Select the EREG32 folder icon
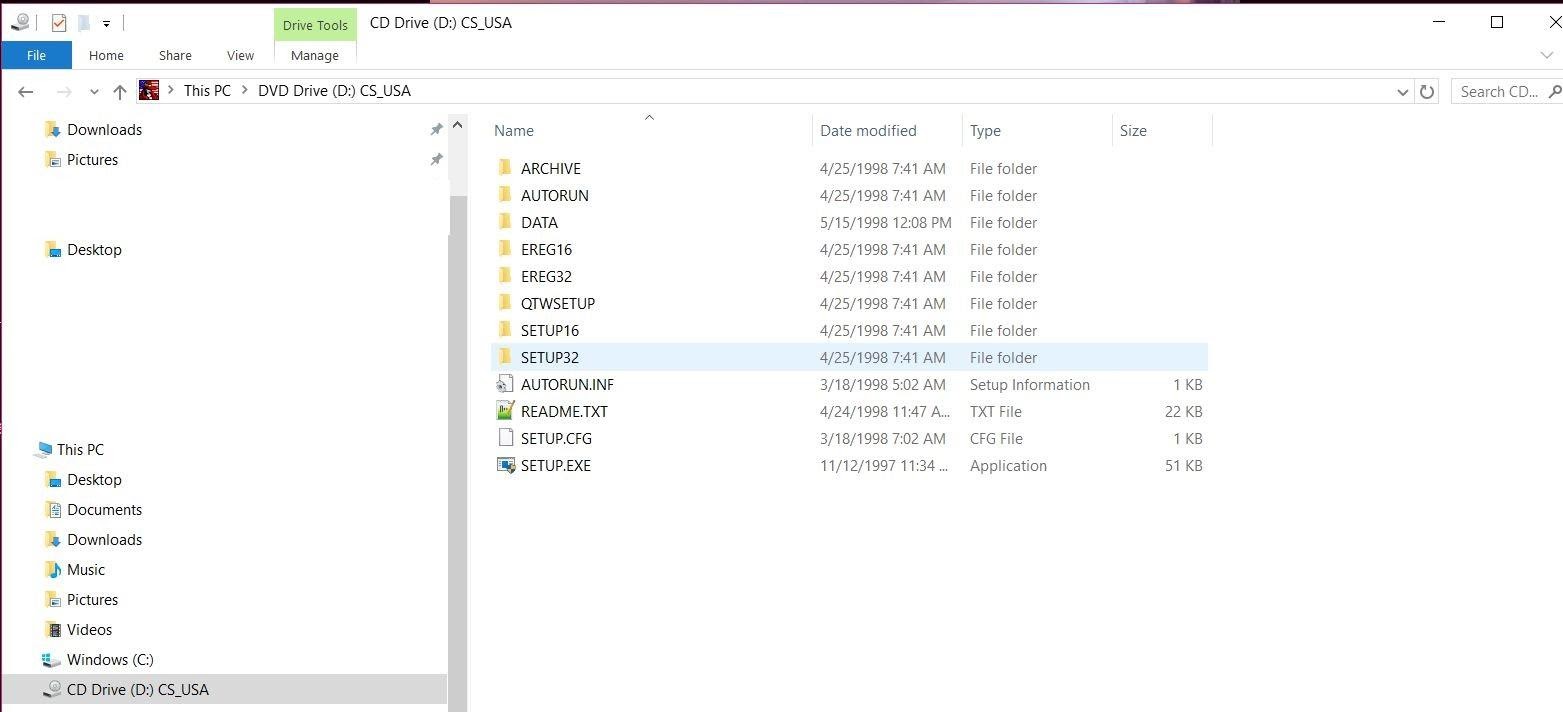 506,276
